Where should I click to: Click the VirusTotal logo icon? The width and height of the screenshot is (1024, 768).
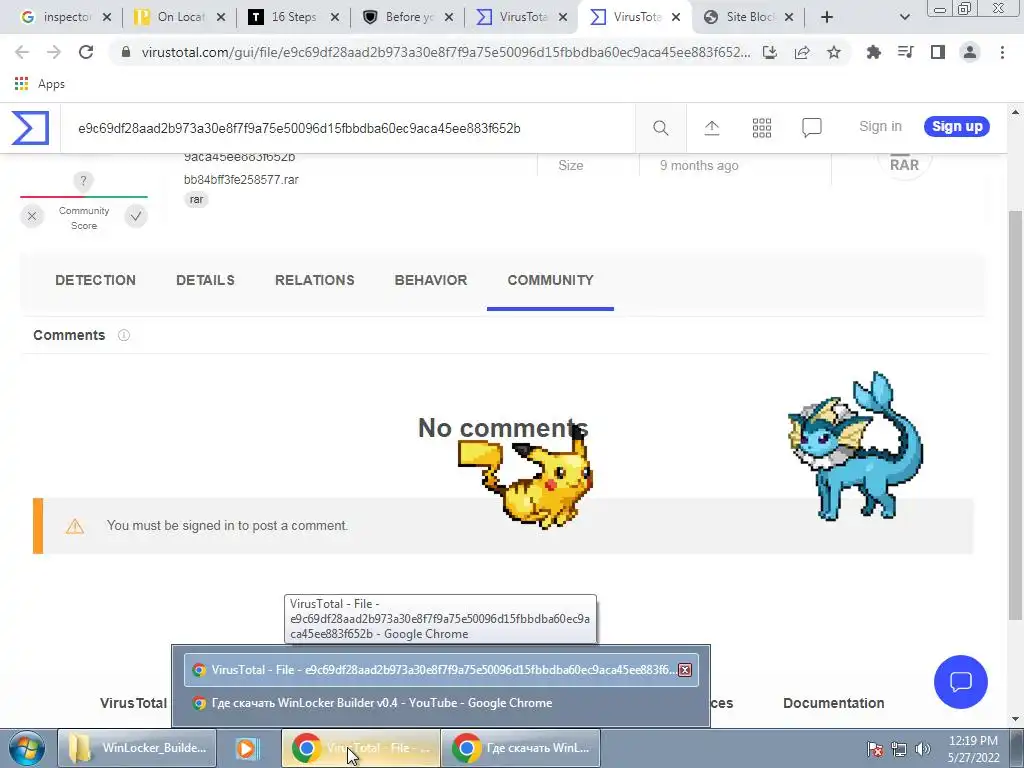[x=30, y=127]
